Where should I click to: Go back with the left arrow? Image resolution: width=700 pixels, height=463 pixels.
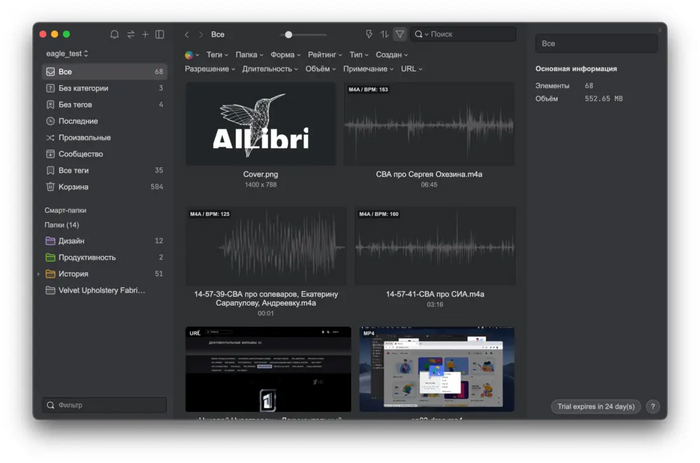tap(187, 34)
